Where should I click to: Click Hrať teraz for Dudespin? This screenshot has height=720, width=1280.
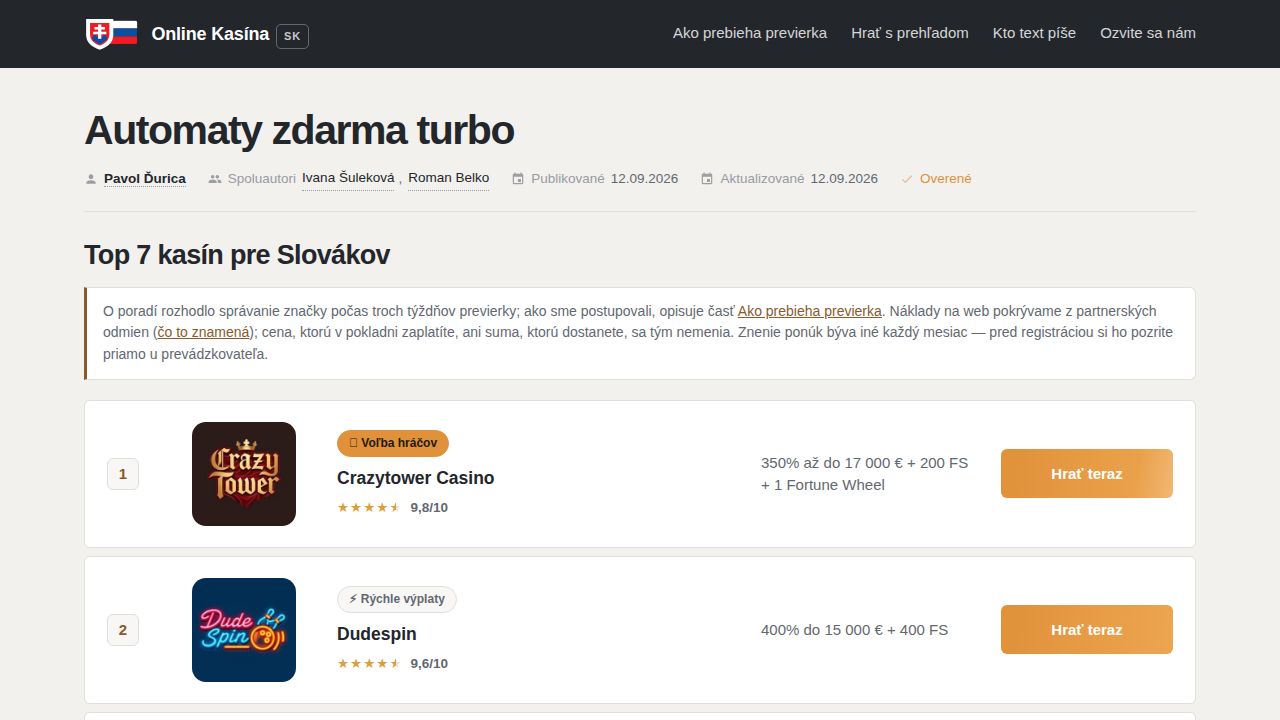tap(1087, 630)
